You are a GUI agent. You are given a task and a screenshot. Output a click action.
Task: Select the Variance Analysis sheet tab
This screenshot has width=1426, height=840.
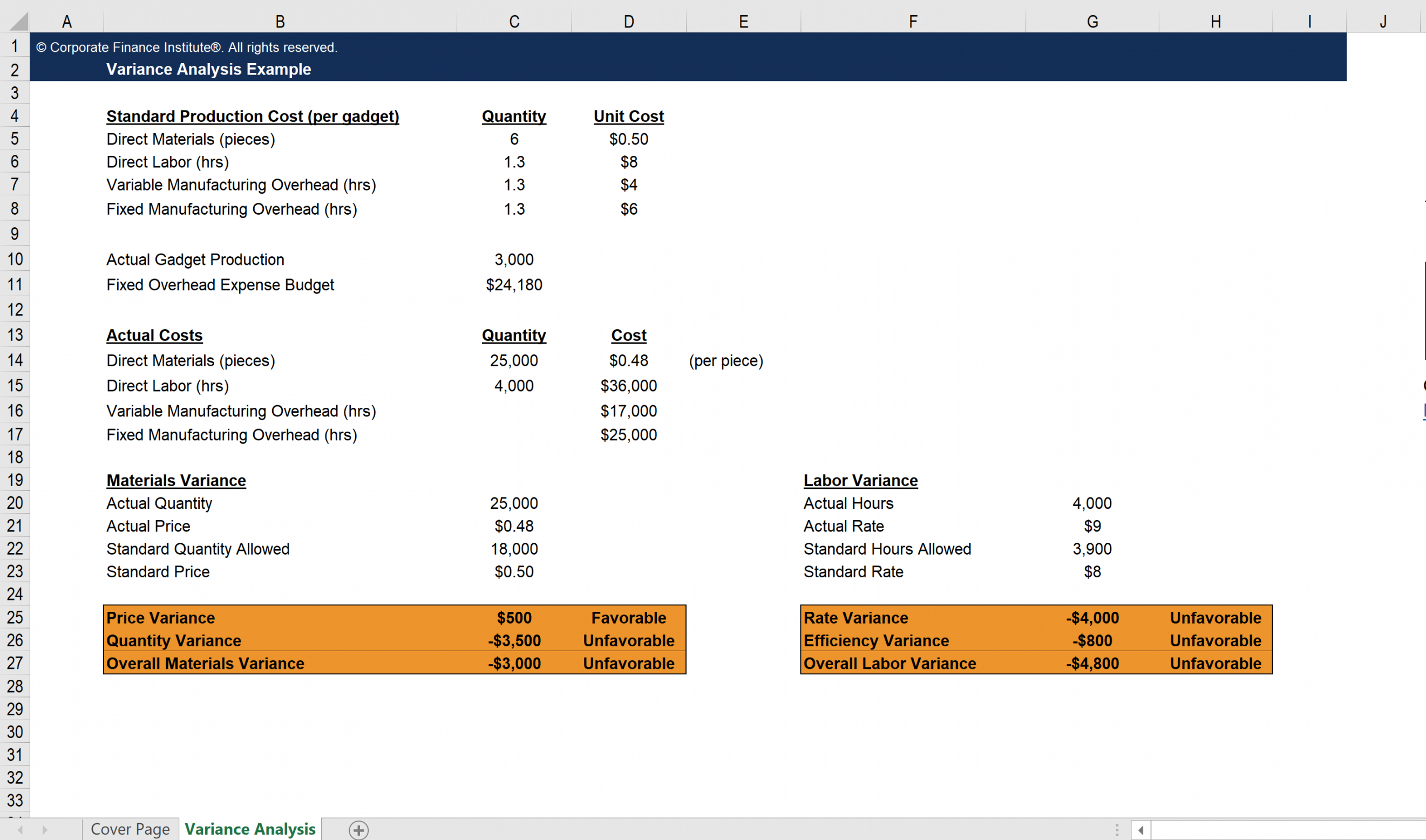[x=250, y=829]
